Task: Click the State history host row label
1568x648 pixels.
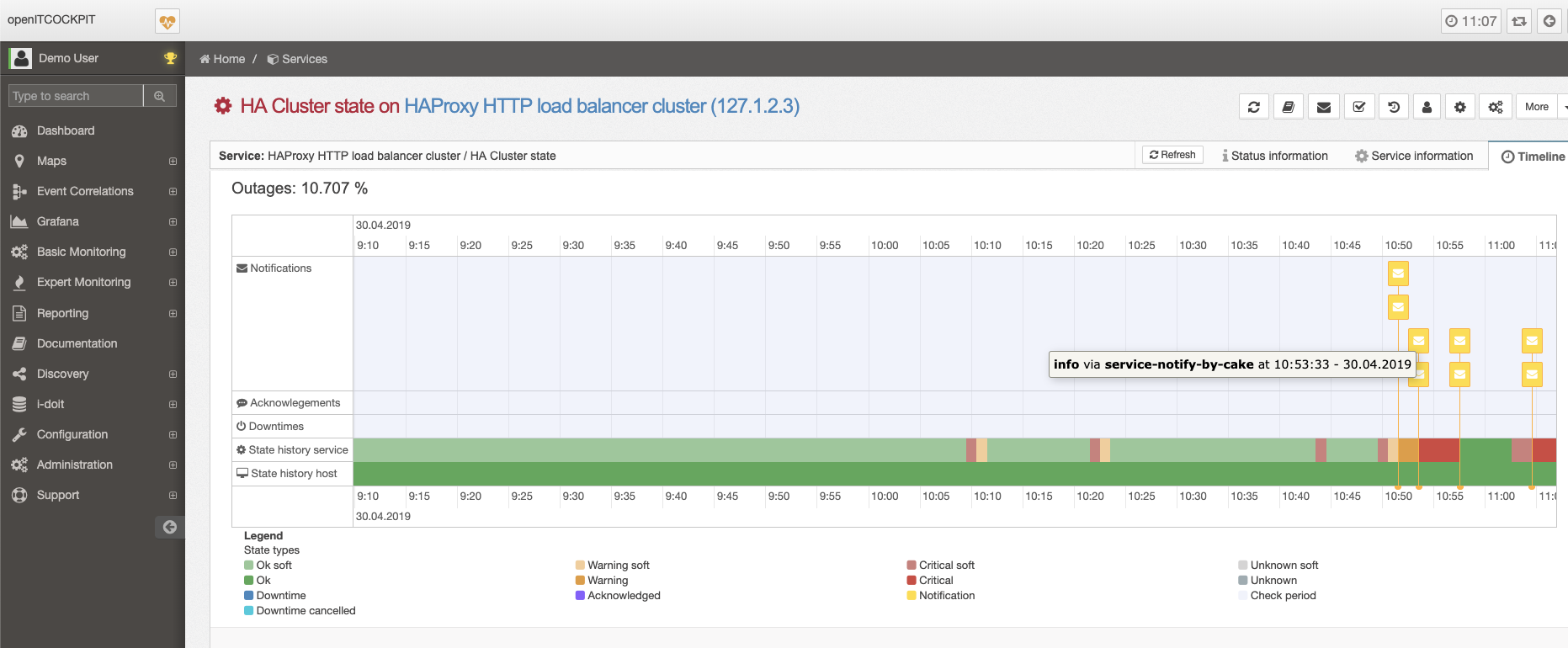Action: [x=287, y=473]
